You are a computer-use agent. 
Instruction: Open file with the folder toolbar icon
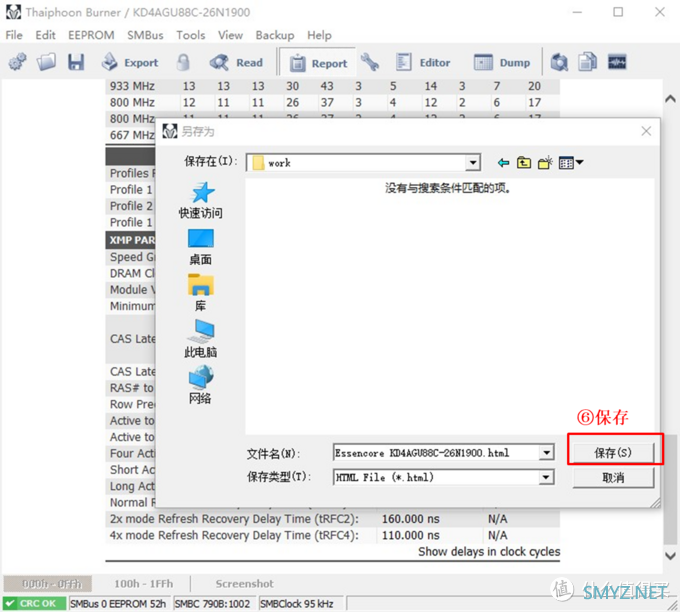[46, 62]
